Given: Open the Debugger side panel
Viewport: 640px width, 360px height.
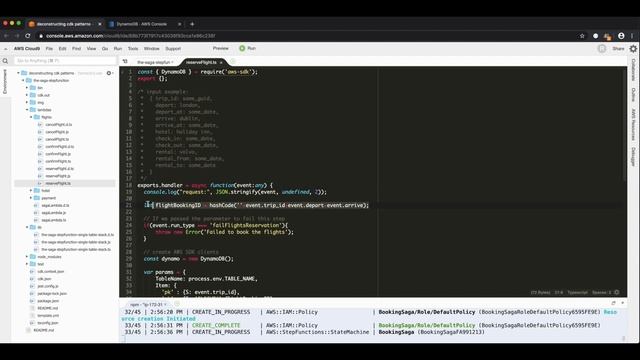Looking at the screenshot, I should [633, 157].
